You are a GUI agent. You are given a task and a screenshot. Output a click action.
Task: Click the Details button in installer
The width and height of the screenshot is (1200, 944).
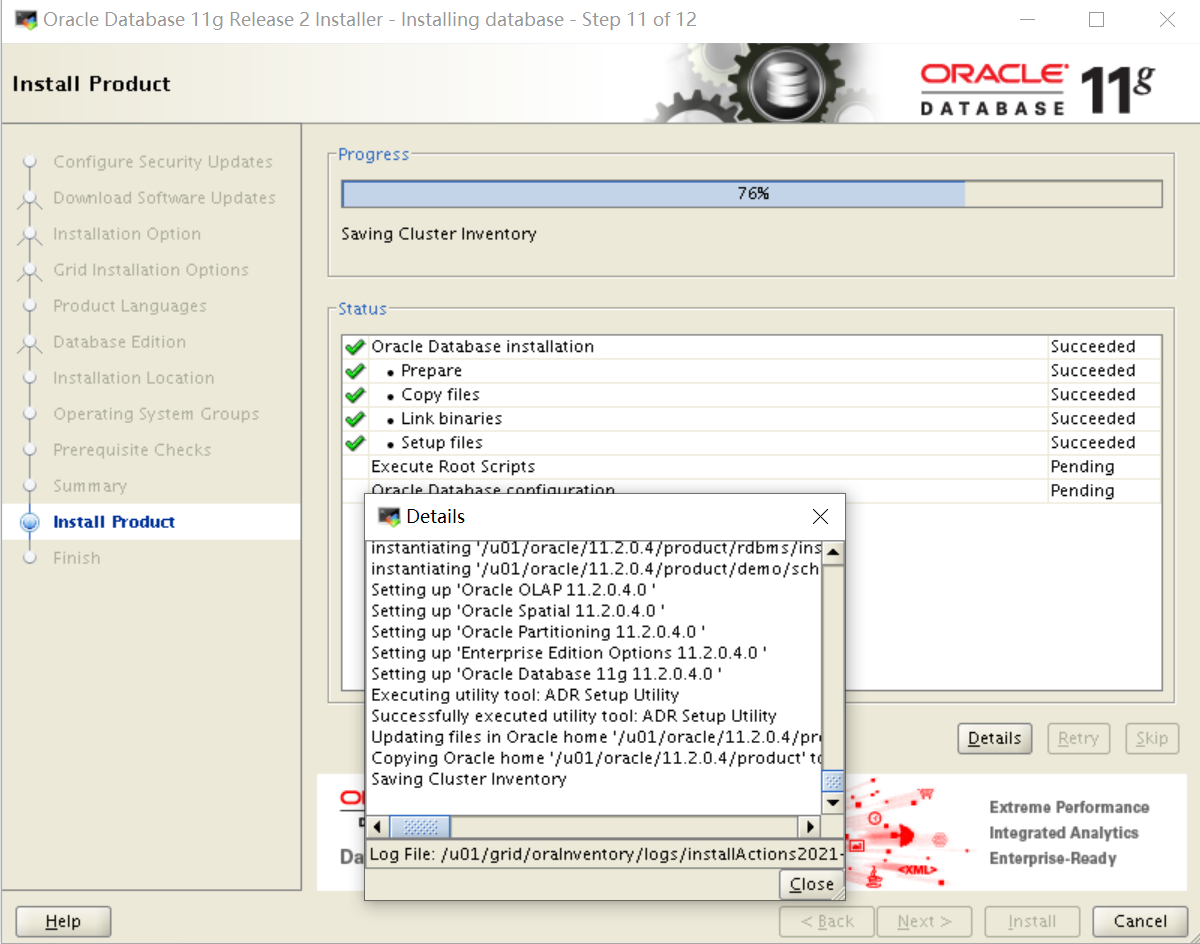click(x=995, y=739)
